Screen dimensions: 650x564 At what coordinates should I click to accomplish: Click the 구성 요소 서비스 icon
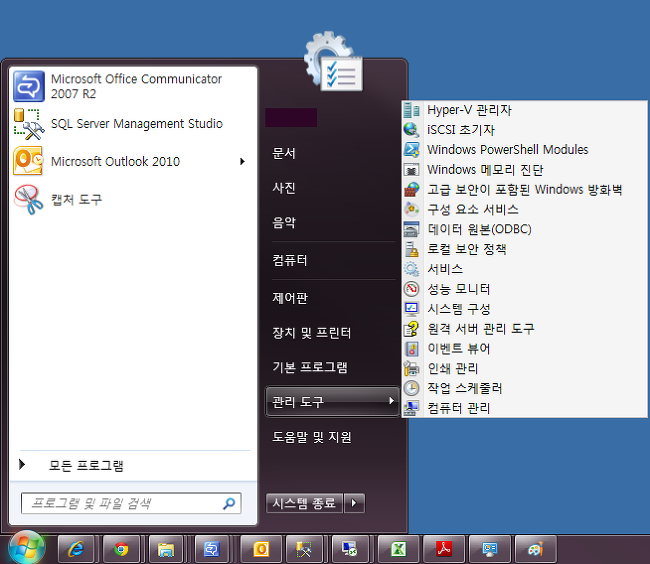click(412, 209)
